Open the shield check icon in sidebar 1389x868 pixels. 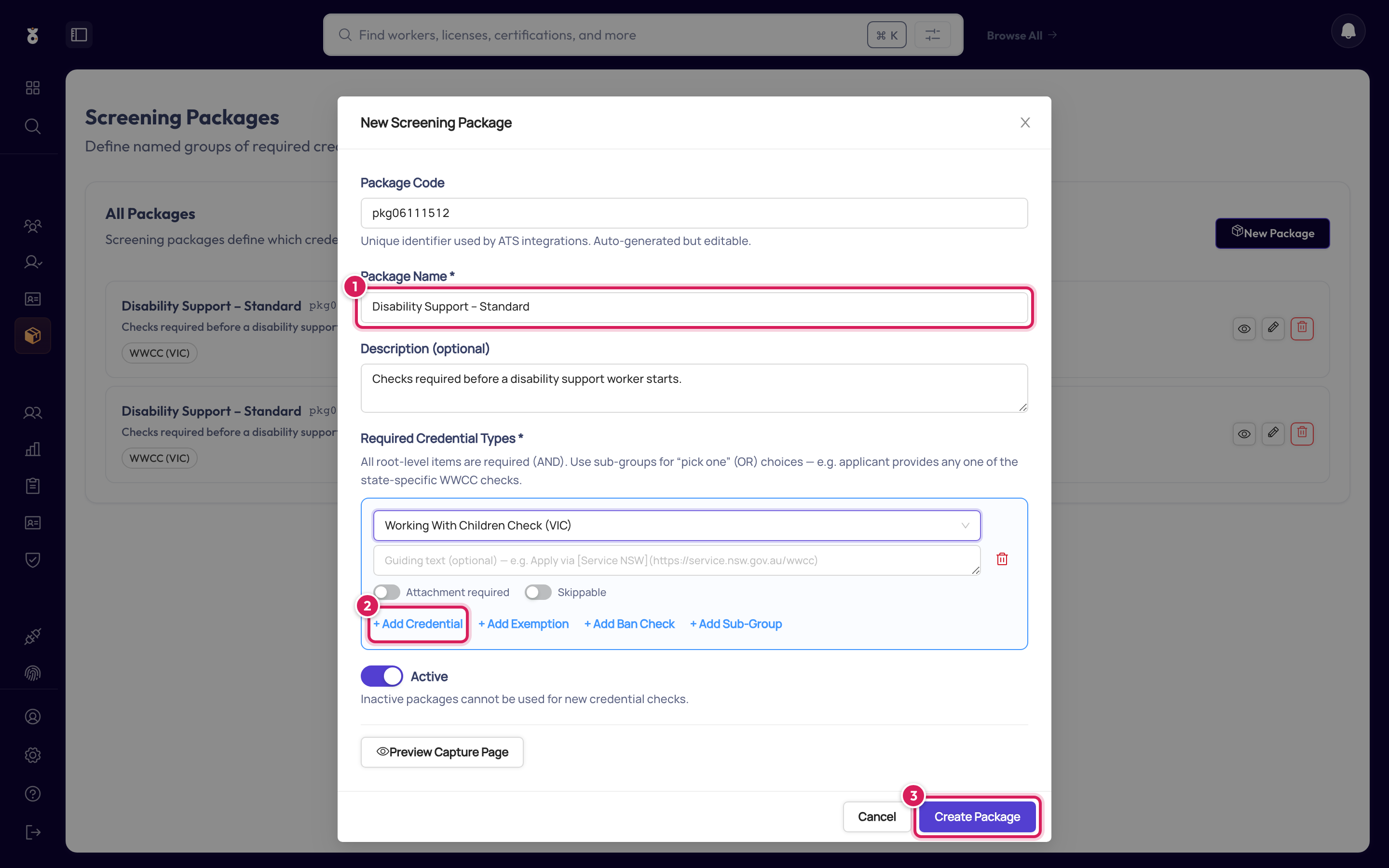[33, 560]
